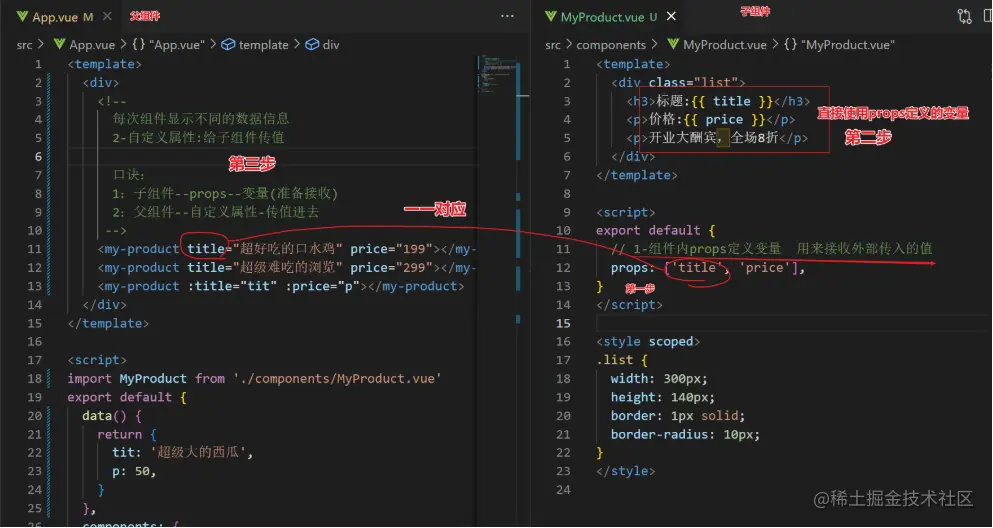
Task: Open the src breadcrumb in the MyProduct.vue pane
Action: [x=553, y=45]
